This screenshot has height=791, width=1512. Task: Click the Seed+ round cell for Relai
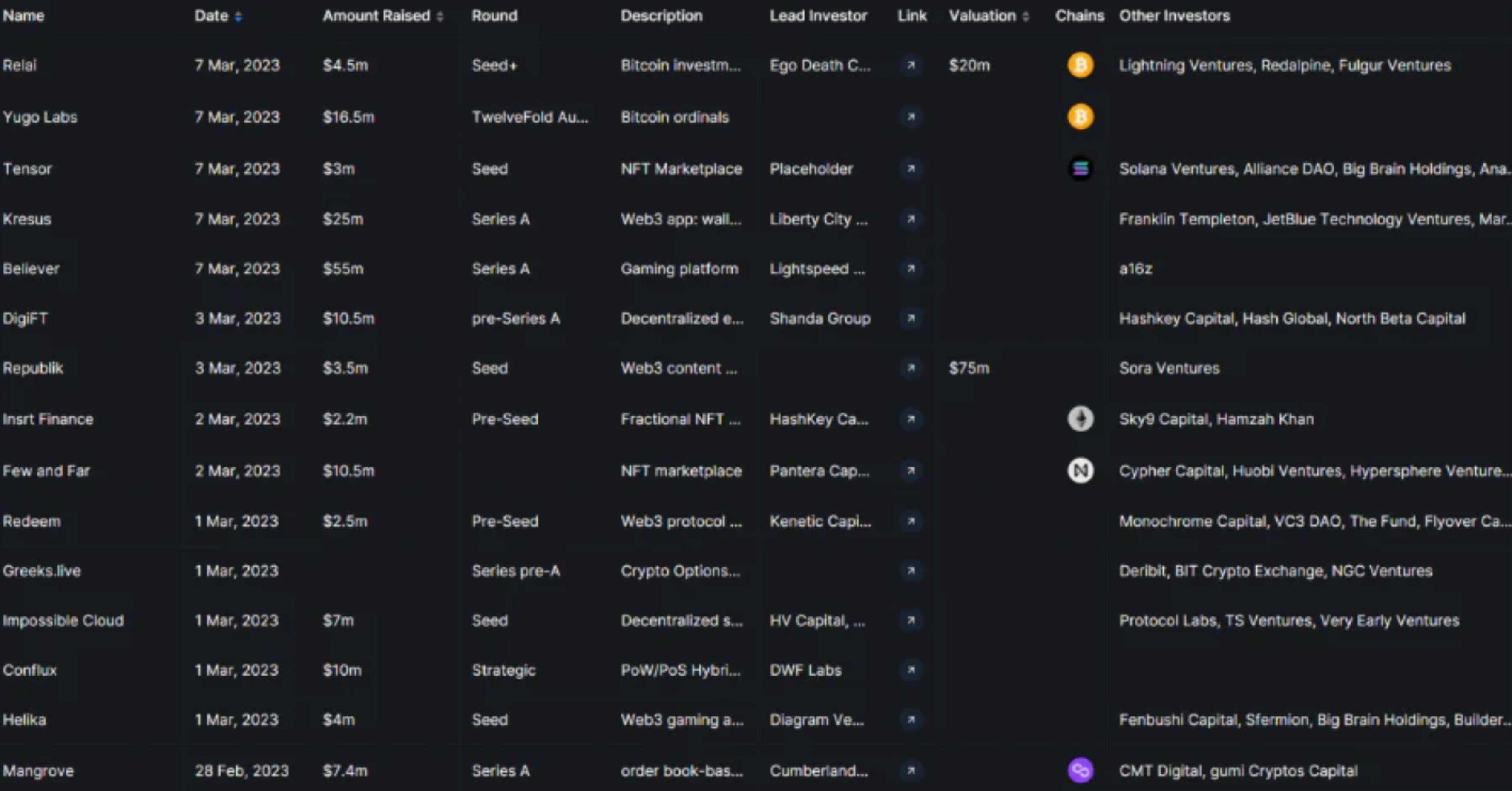pos(494,65)
